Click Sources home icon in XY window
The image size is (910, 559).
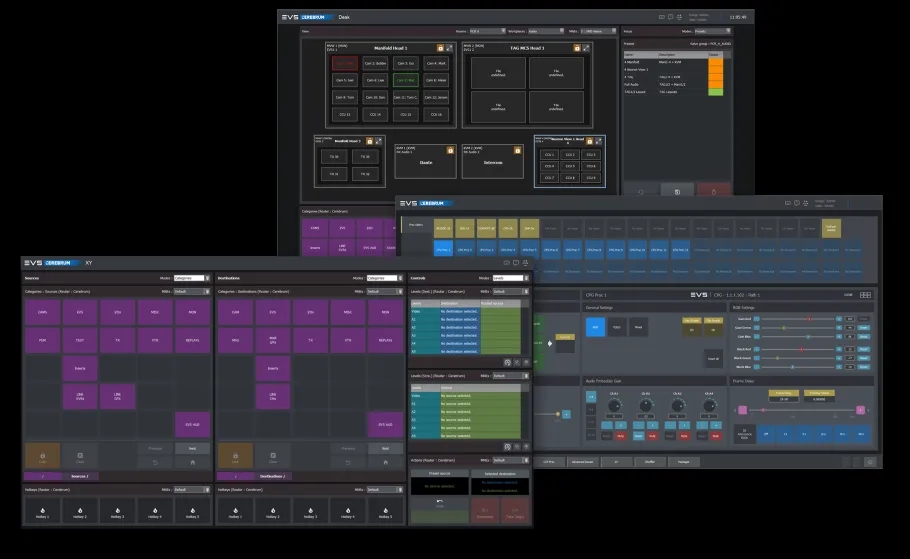192,462
